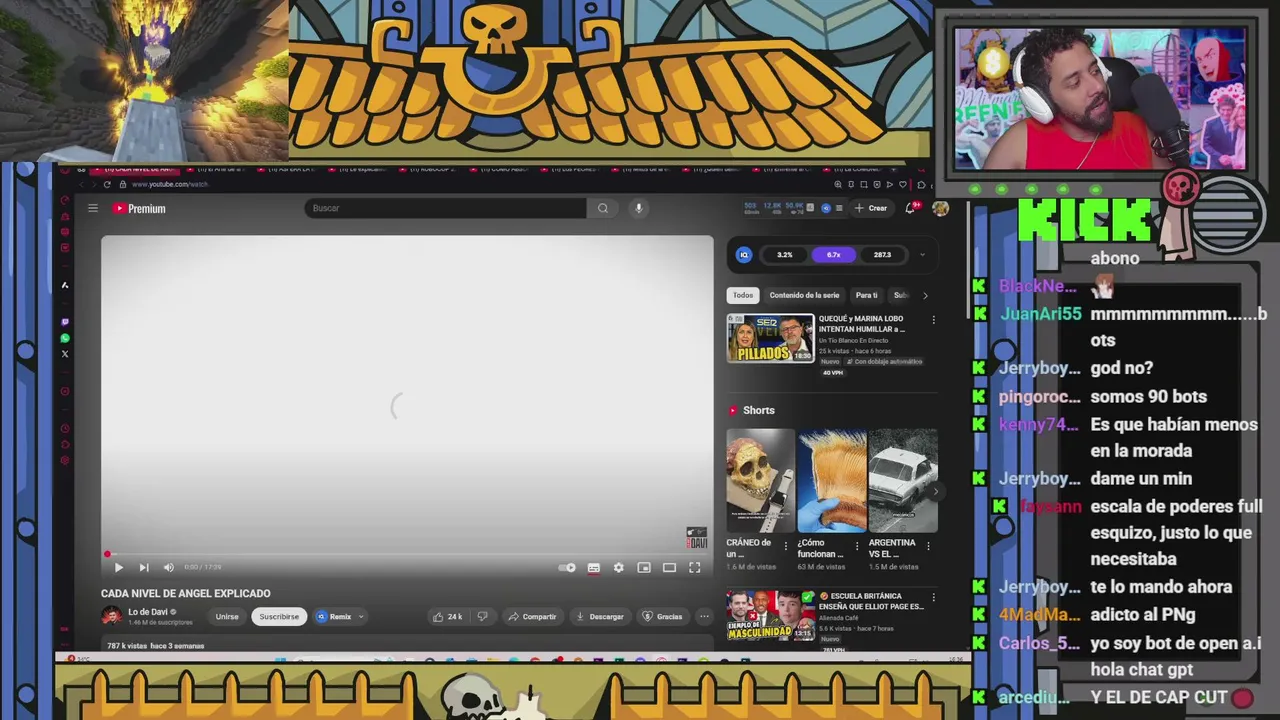The height and width of the screenshot is (720, 1280).
Task: Open the X icon in browser sidebar
Action: [65, 354]
